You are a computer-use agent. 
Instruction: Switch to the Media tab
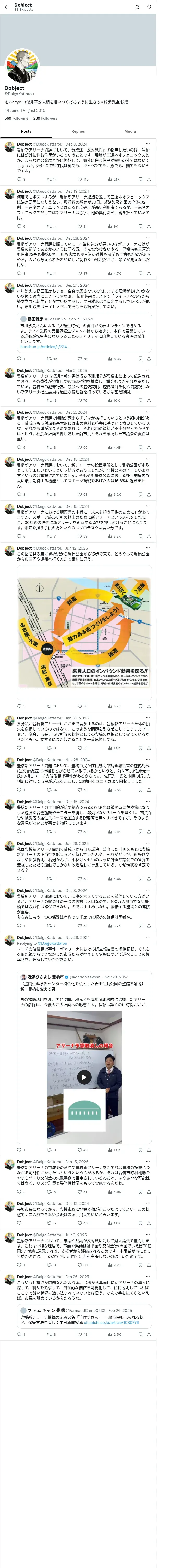point(130,131)
